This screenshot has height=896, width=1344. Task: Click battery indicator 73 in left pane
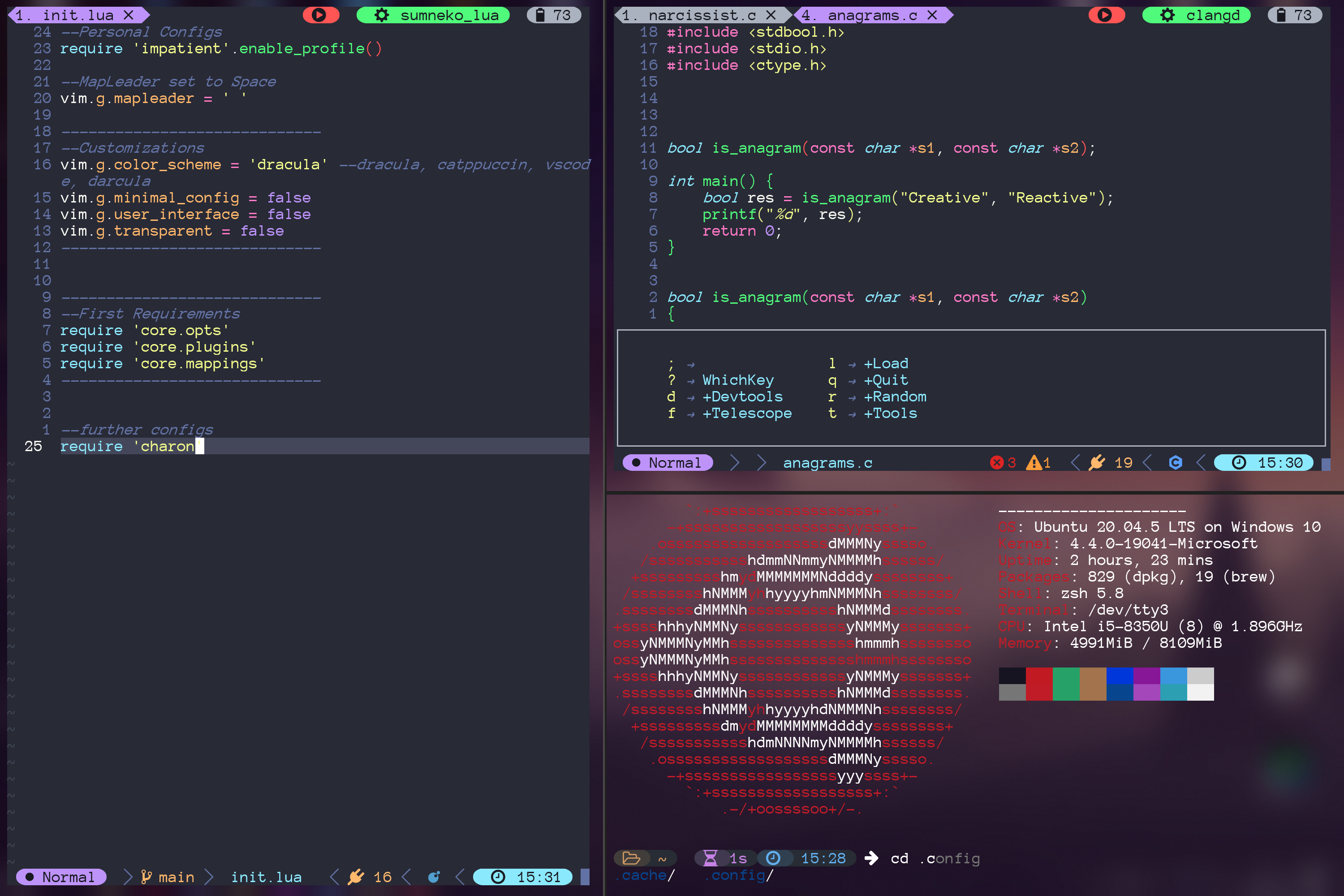pyautogui.click(x=554, y=15)
